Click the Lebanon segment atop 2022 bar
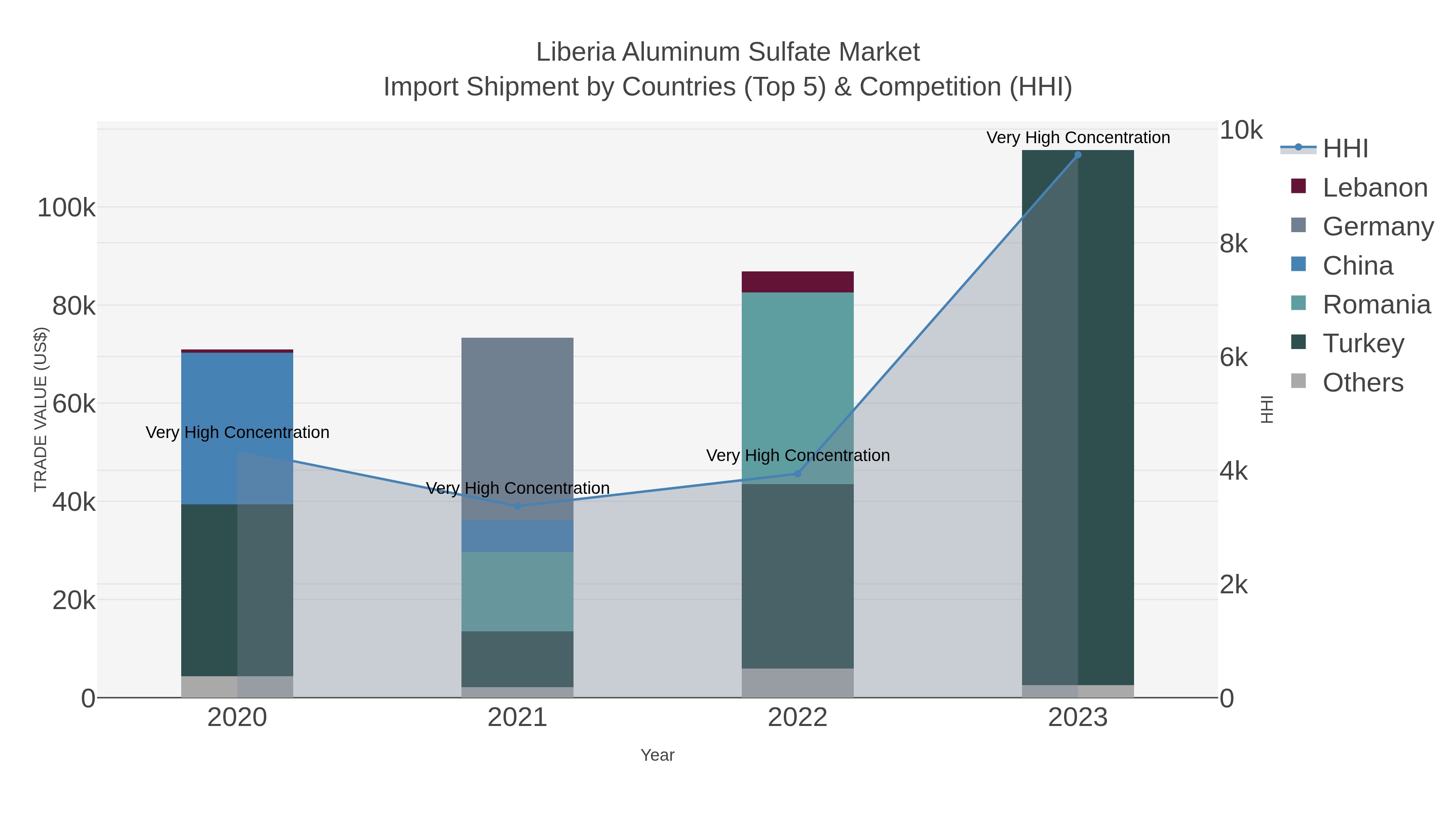1456x819 pixels. pos(798,282)
